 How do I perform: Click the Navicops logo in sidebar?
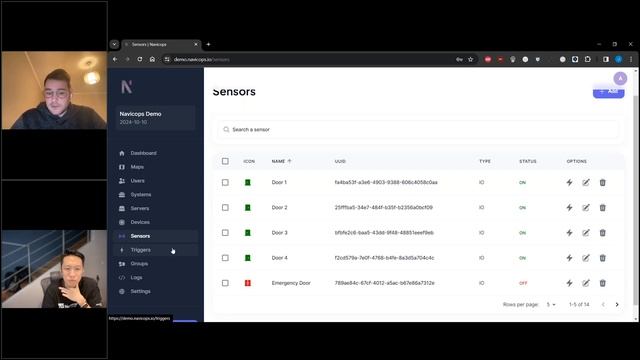tap(127, 87)
